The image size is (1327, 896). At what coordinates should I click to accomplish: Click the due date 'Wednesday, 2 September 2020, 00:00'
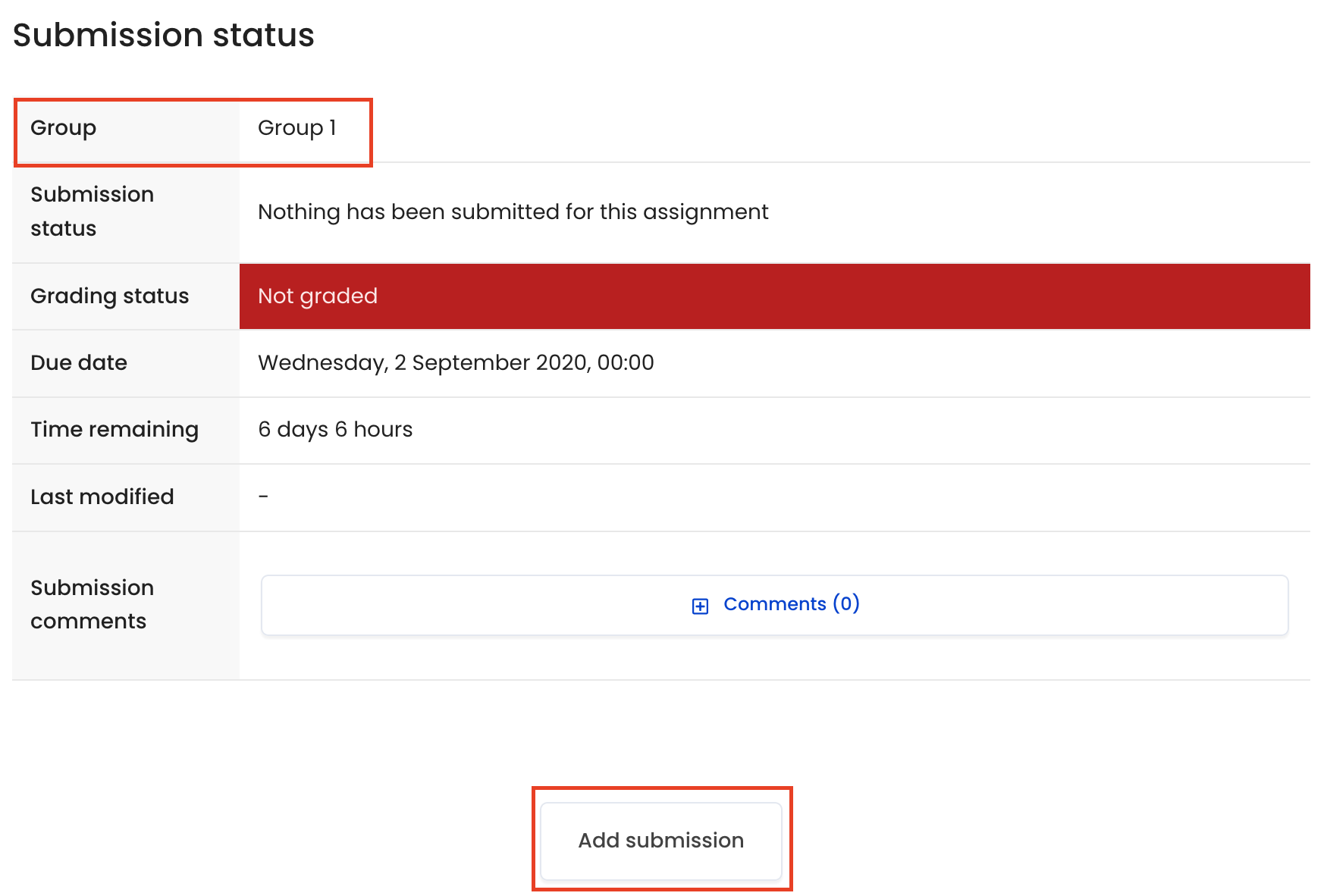pyautogui.click(x=456, y=362)
